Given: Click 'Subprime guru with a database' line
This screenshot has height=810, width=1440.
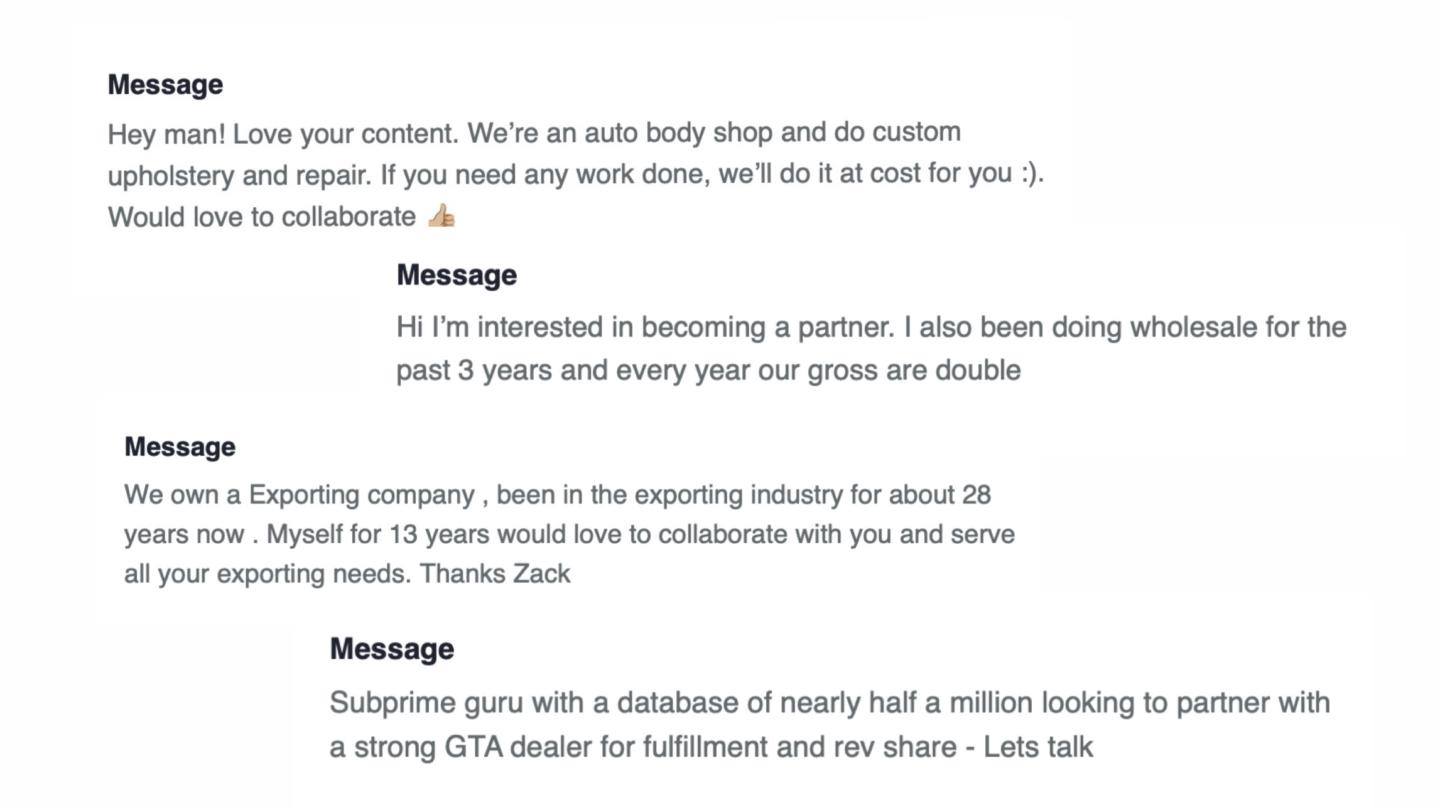Looking at the screenshot, I should point(830,703).
